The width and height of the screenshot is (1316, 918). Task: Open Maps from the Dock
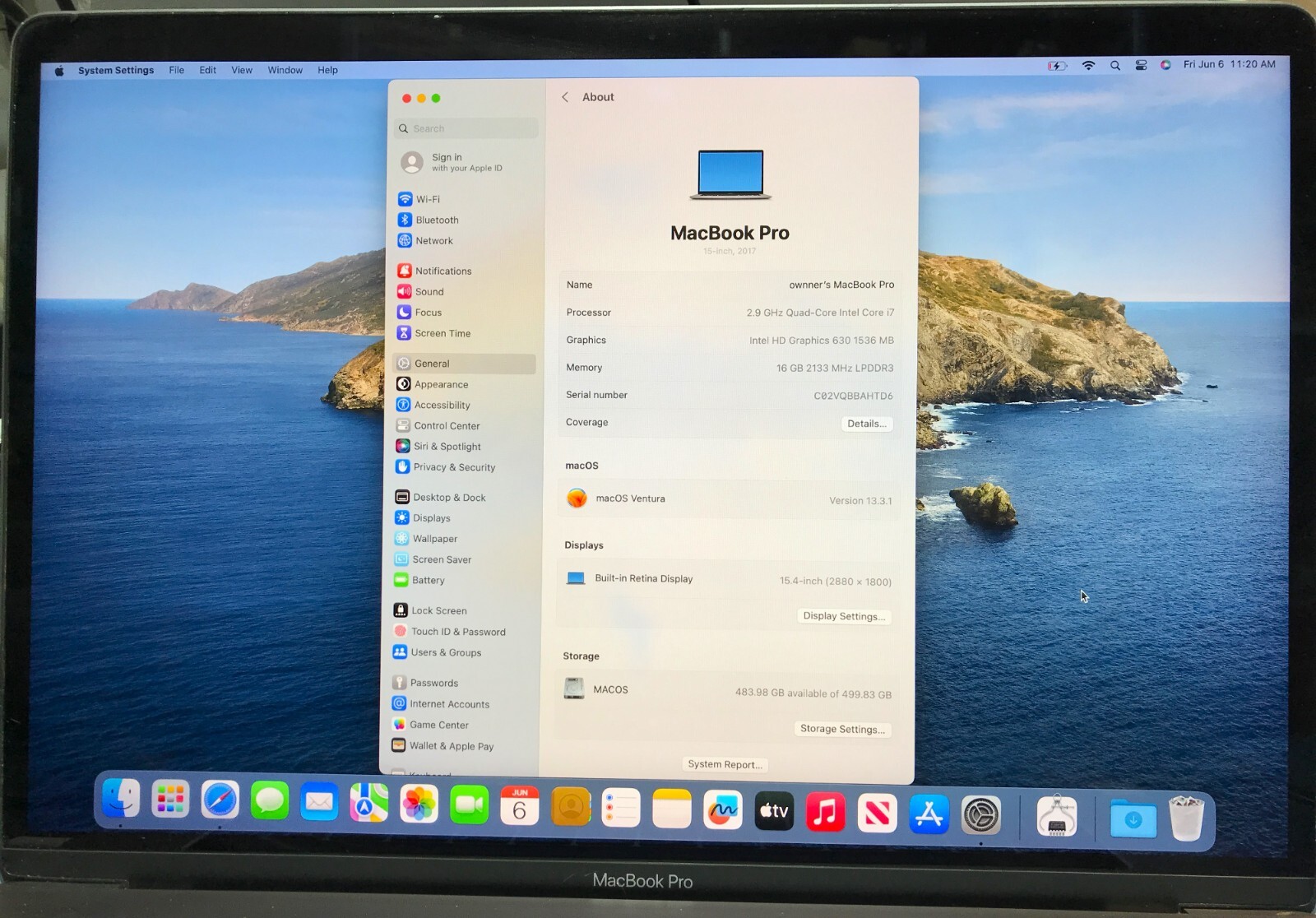[x=369, y=803]
